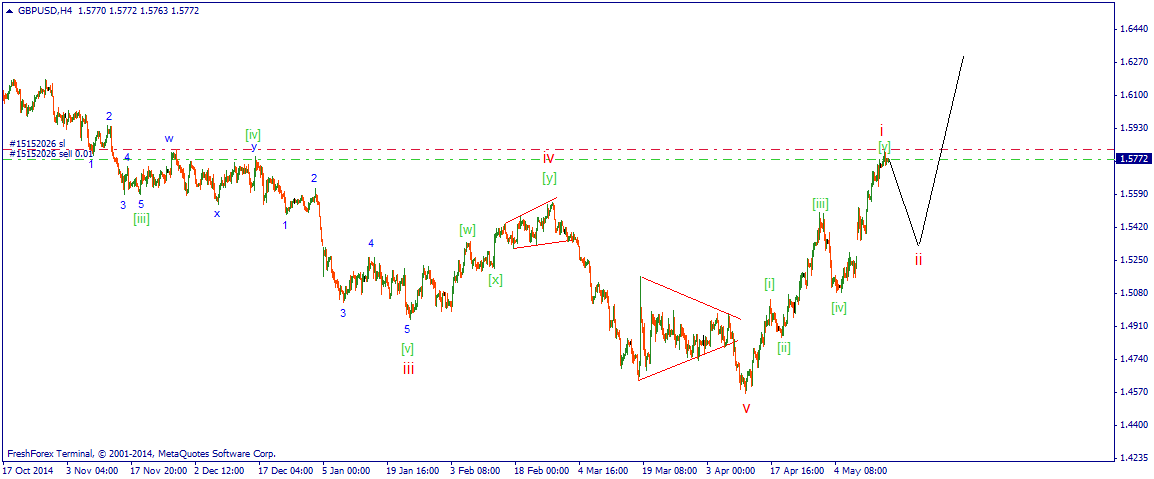Select the red wave iii label
Image resolution: width=1154 pixels, height=479 pixels.
click(x=409, y=368)
